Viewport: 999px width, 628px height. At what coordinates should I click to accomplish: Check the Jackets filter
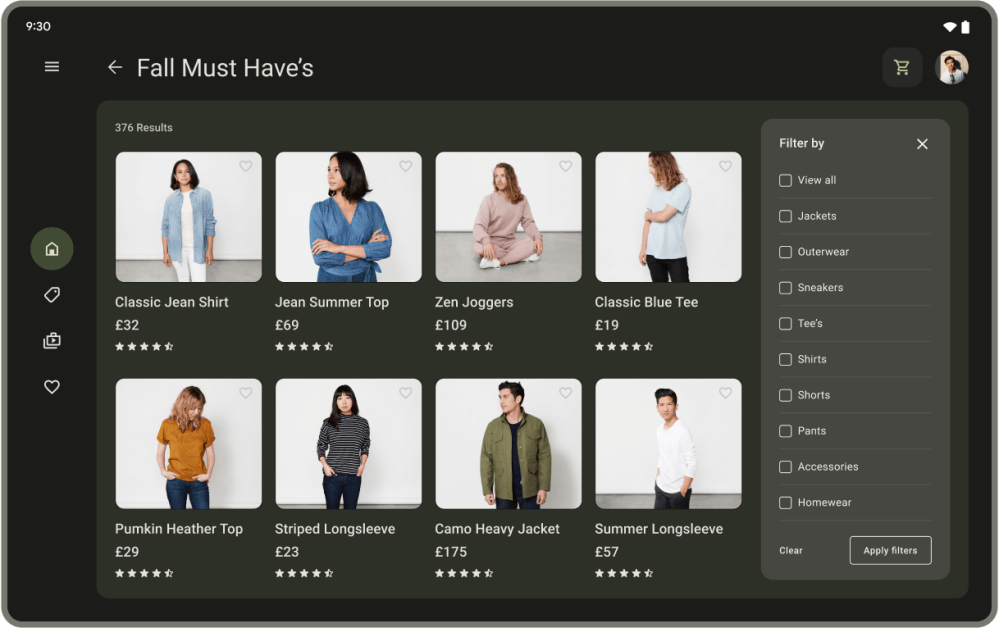click(786, 216)
